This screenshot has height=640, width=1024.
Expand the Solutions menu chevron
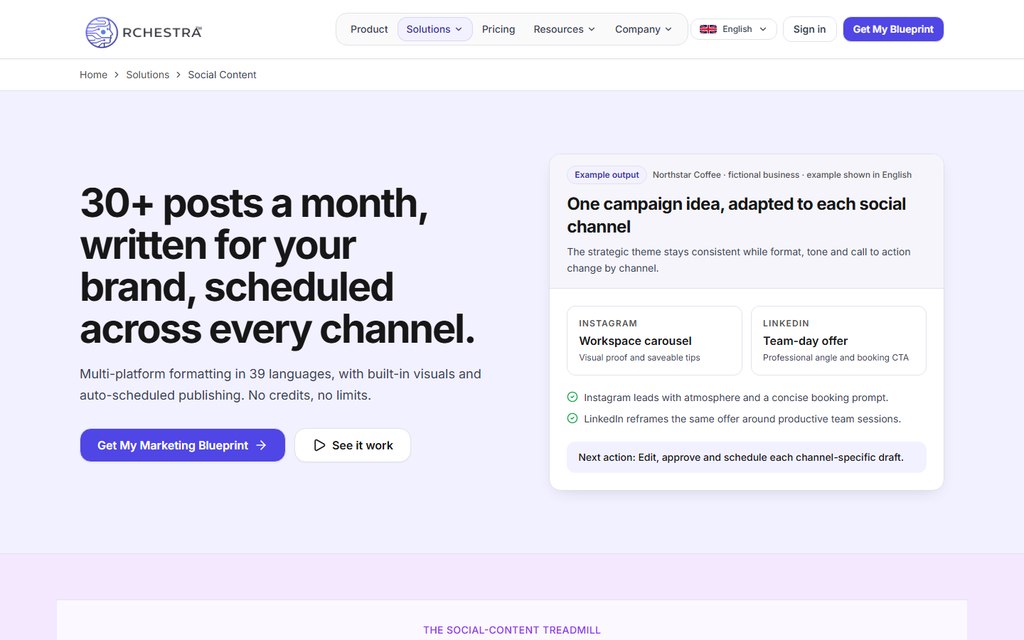(458, 29)
